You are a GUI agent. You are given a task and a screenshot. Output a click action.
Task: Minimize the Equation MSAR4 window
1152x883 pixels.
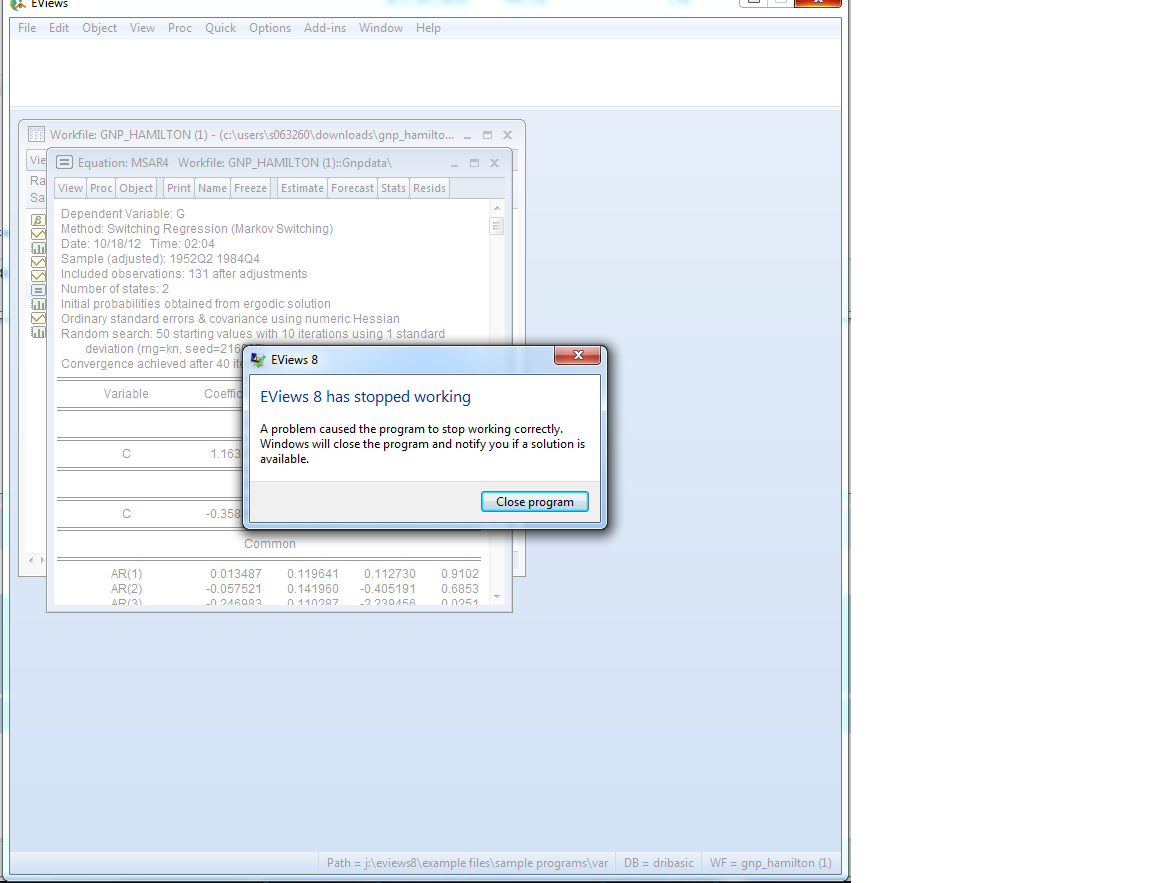click(x=454, y=163)
